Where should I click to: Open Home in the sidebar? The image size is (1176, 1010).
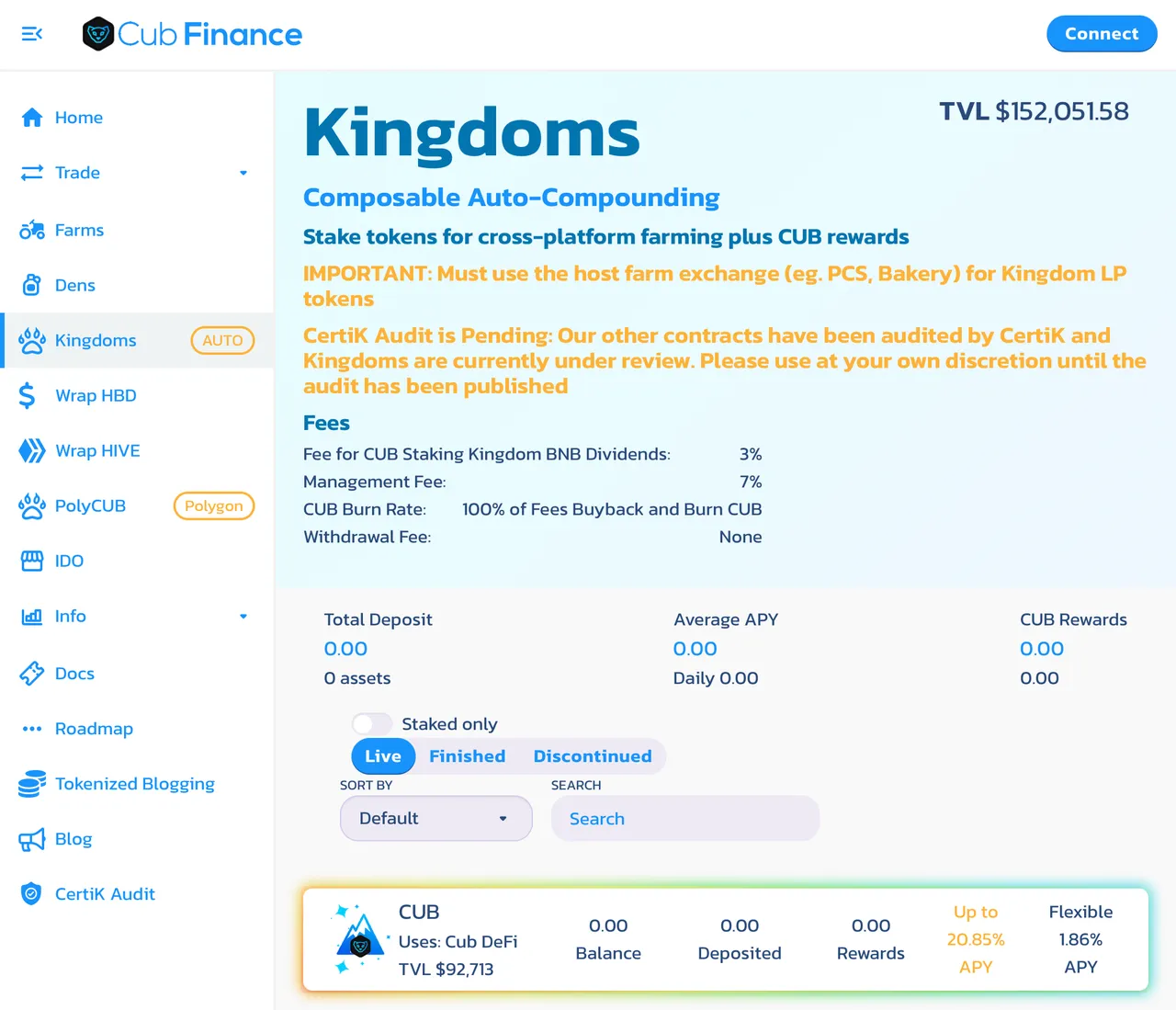79,118
